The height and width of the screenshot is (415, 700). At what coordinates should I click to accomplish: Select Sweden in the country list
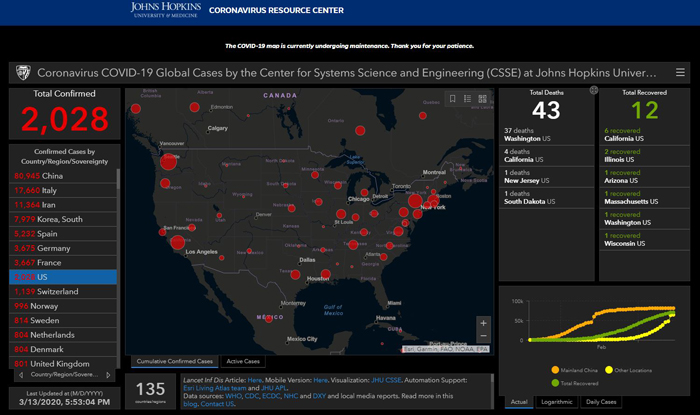[x=63, y=320]
